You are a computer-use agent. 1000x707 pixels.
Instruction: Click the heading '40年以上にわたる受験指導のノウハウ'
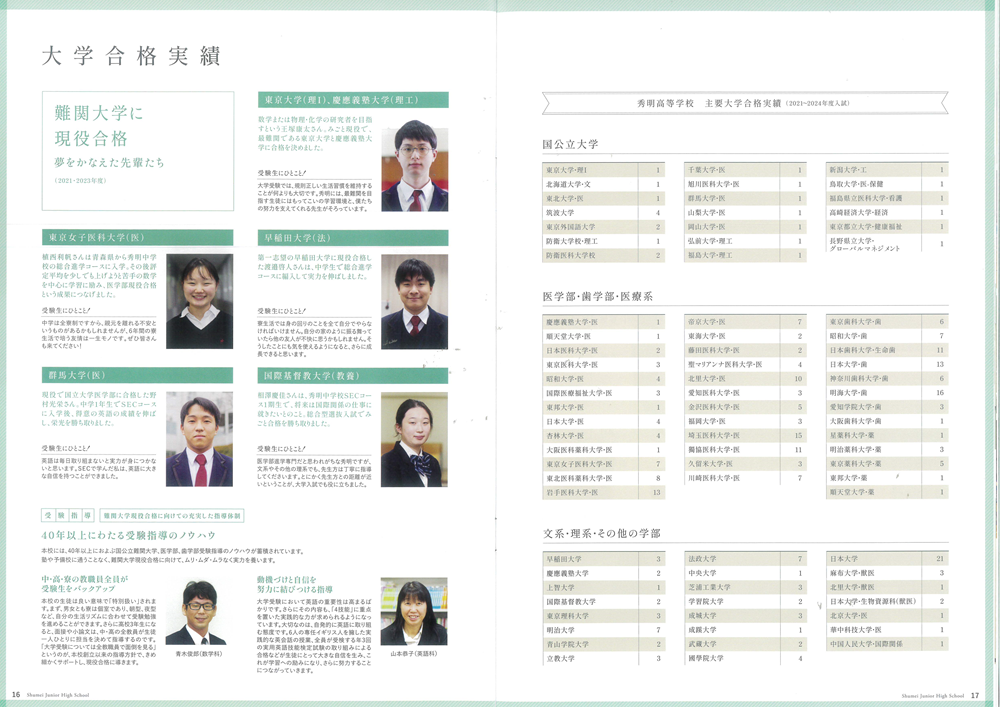(129, 535)
